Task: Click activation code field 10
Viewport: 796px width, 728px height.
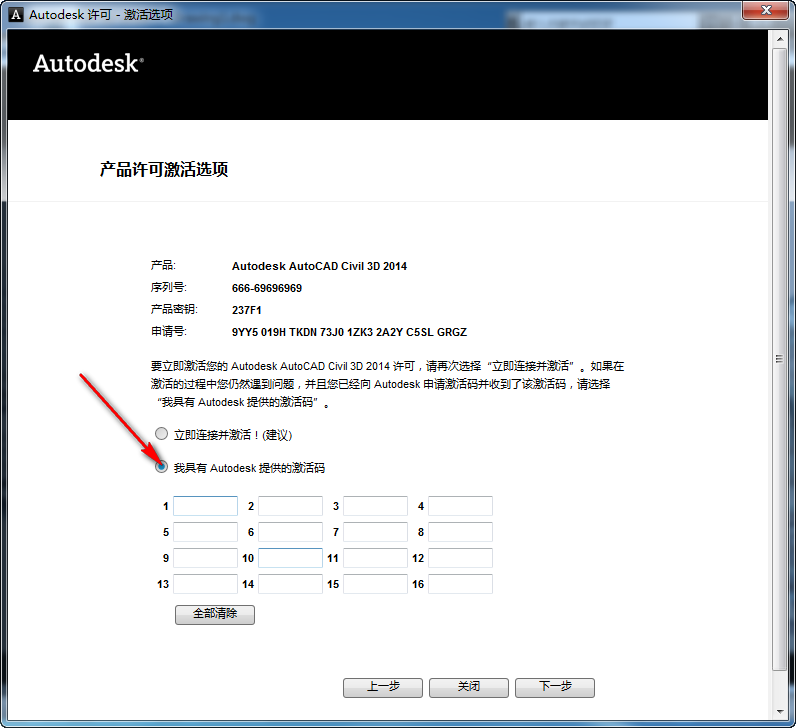Action: [290, 558]
